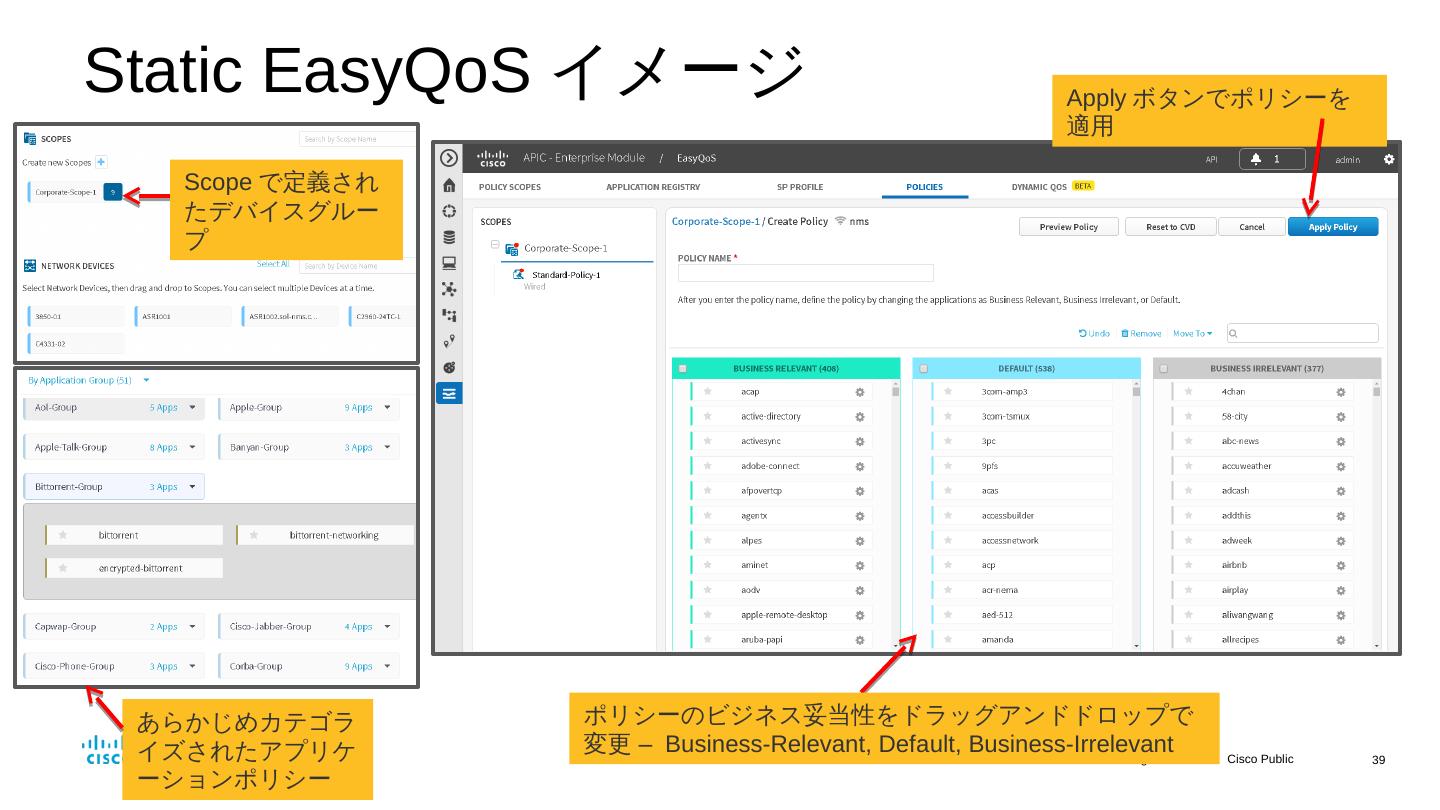Switch to the Dynamic QoS tab

1054,186
